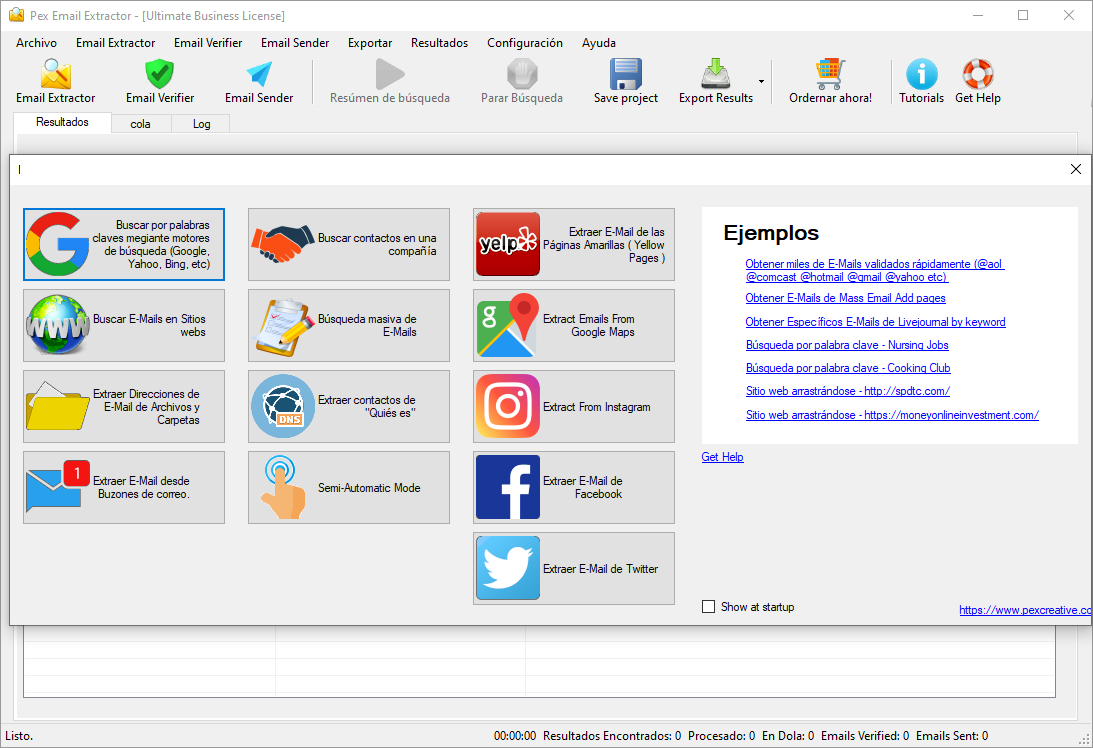Open Tutorials info icon
Image resolution: width=1093 pixels, height=748 pixels.
(x=921, y=76)
